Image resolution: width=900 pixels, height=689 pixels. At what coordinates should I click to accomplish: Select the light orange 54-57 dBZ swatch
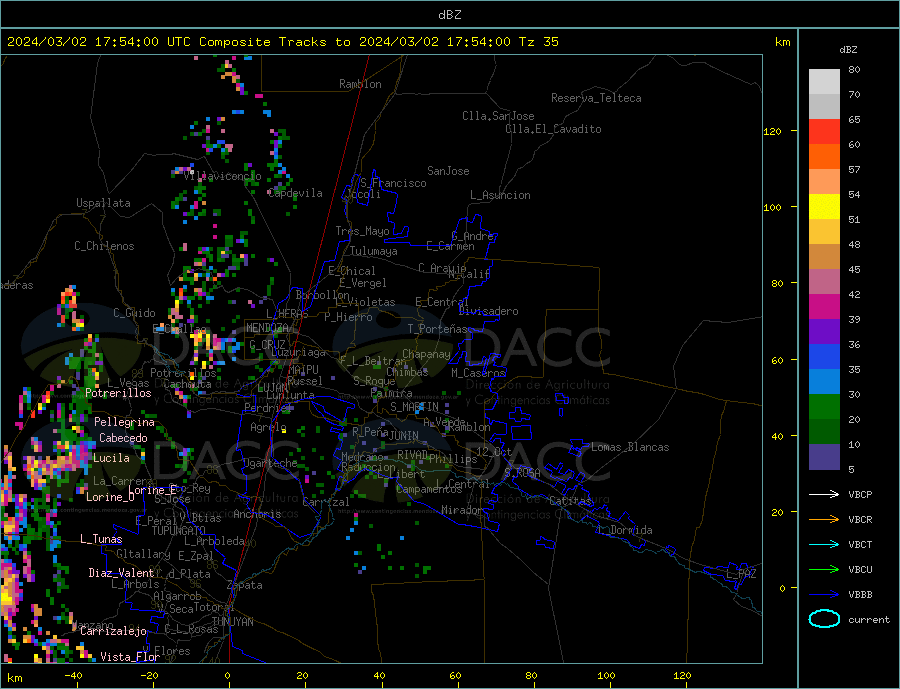(x=824, y=181)
